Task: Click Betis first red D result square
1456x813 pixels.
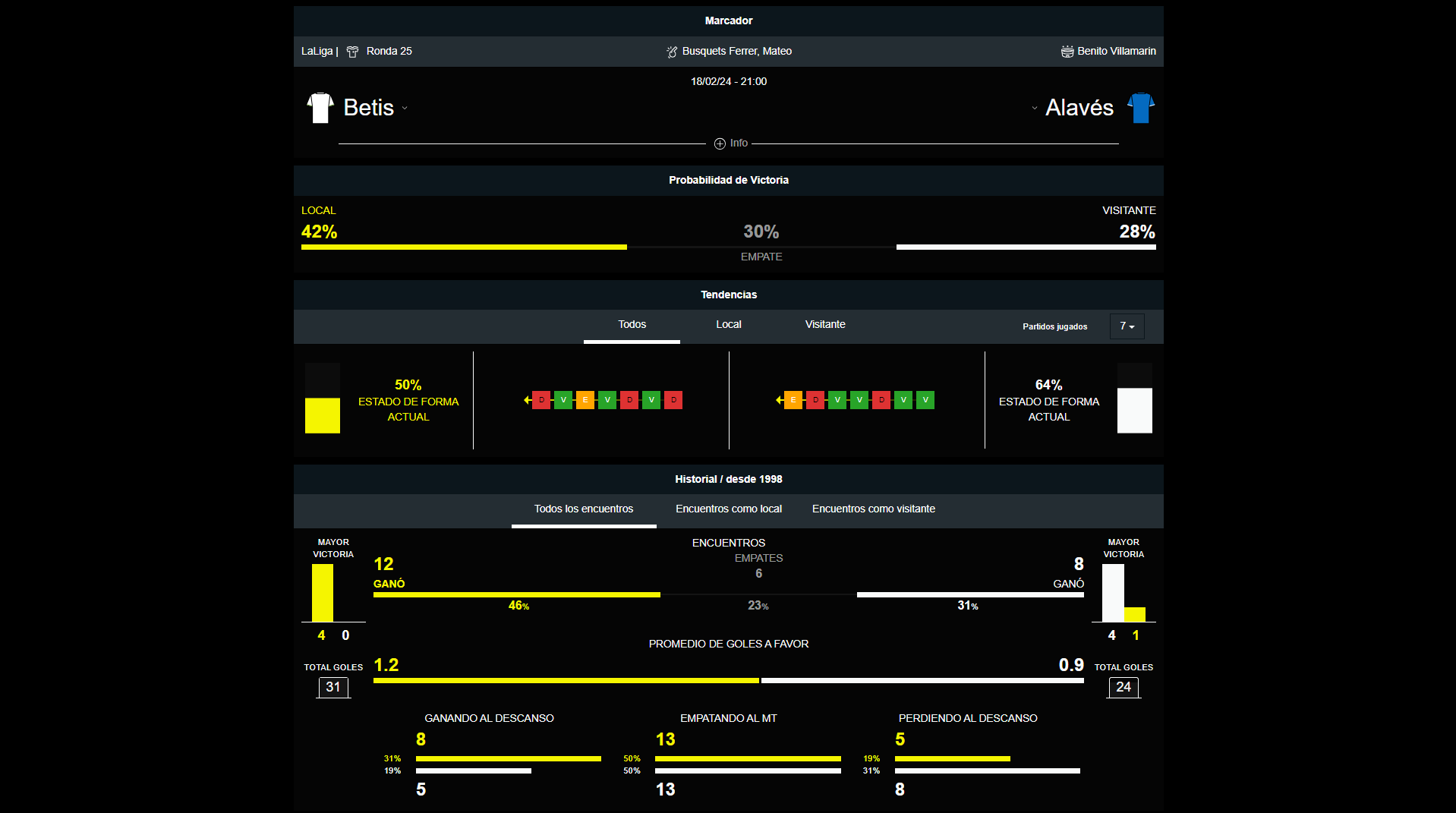Action: [x=541, y=400]
